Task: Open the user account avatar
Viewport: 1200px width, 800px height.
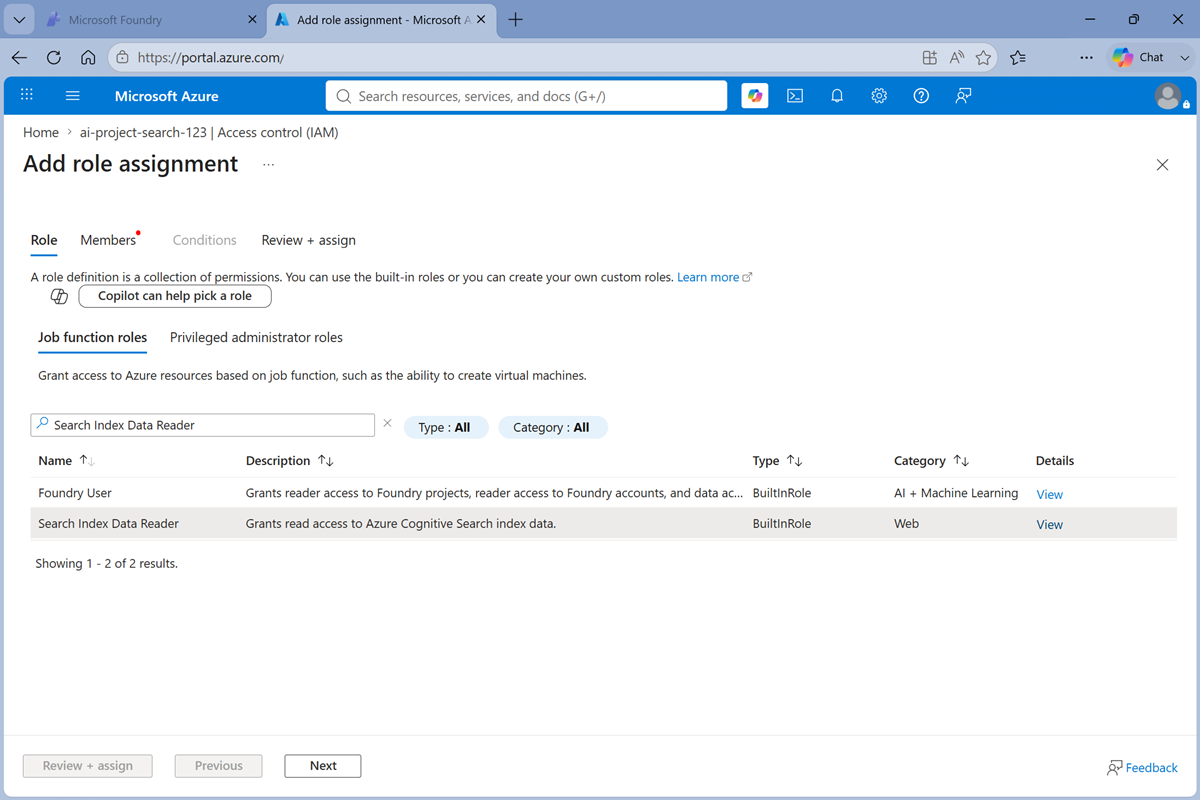Action: pos(1167,96)
